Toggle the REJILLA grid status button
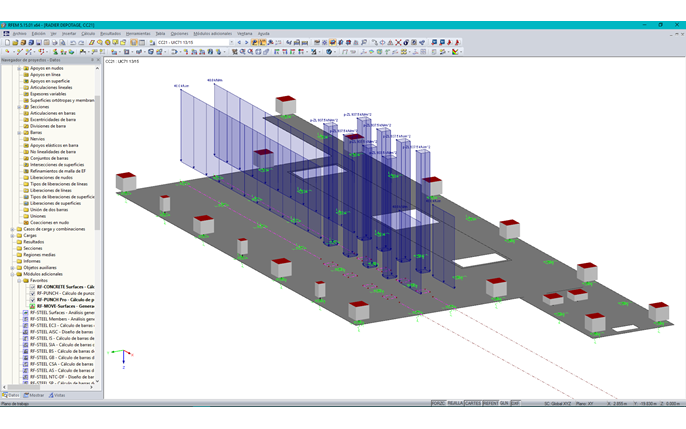686x429 pixels. (x=455, y=403)
